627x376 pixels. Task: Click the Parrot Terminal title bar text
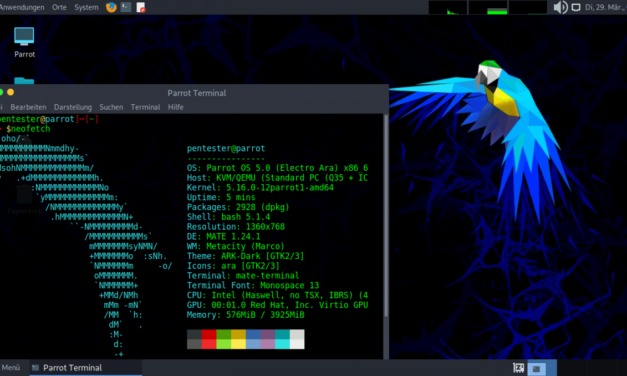[197, 93]
